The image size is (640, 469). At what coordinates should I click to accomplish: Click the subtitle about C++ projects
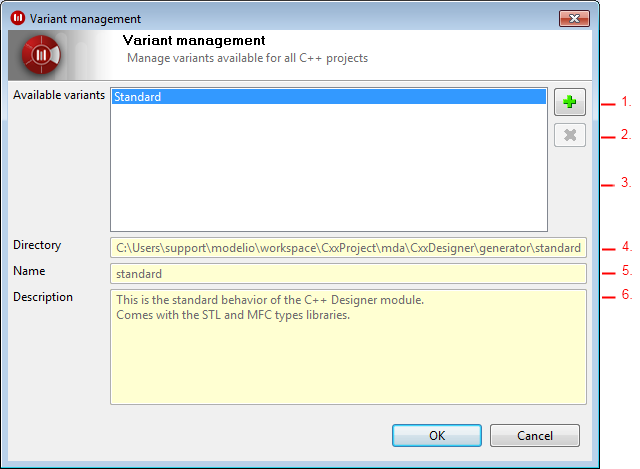[247, 58]
